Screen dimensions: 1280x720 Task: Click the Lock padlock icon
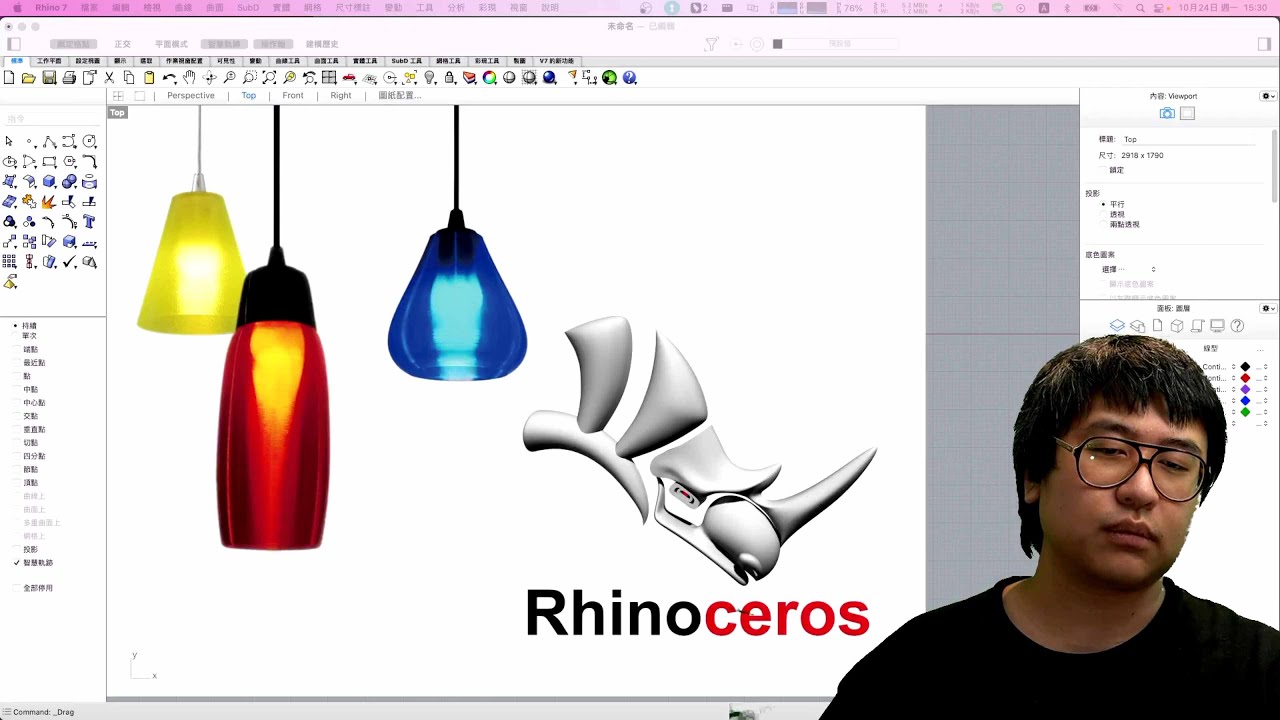[x=449, y=78]
